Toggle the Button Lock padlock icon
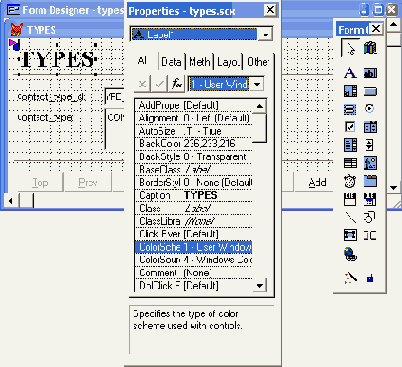 (370, 278)
